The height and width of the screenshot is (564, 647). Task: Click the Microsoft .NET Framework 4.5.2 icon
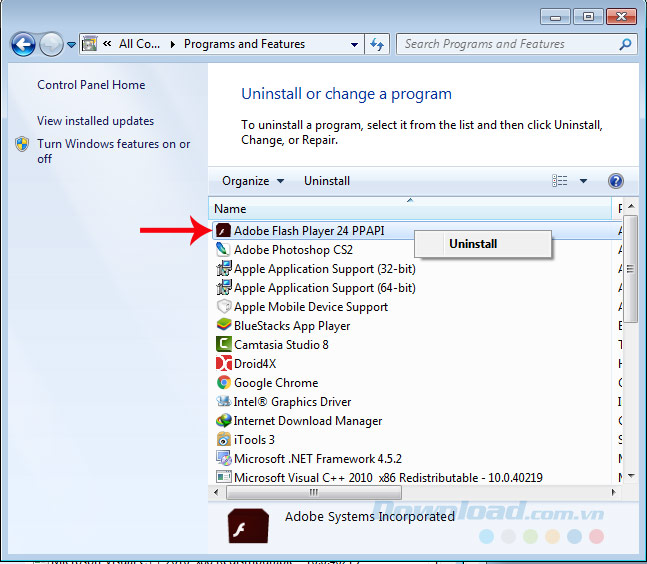[x=224, y=458]
